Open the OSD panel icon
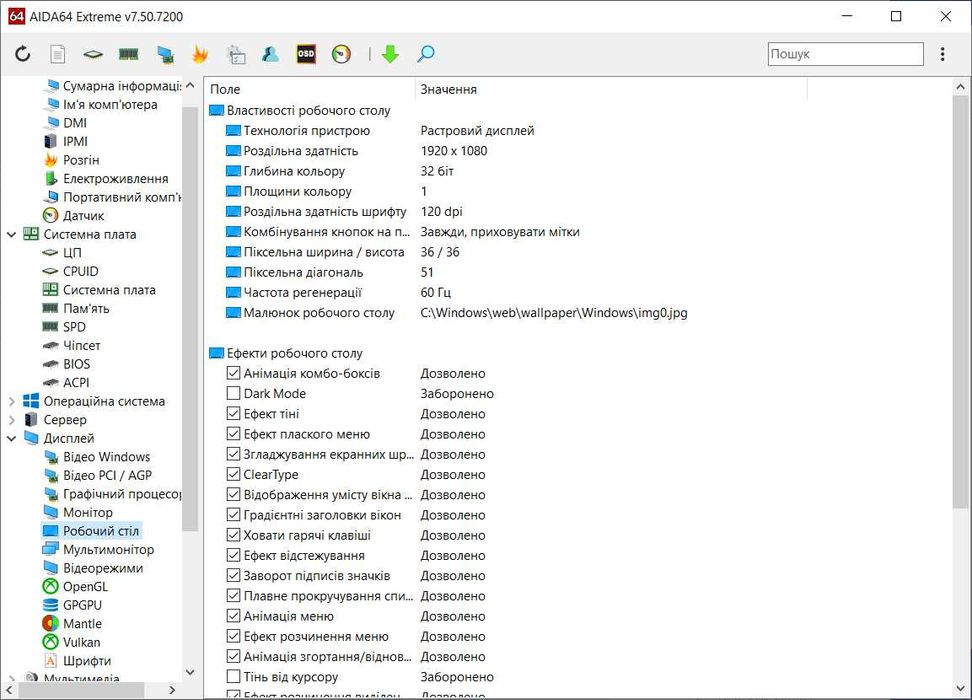The height and width of the screenshot is (700, 972). pos(306,54)
